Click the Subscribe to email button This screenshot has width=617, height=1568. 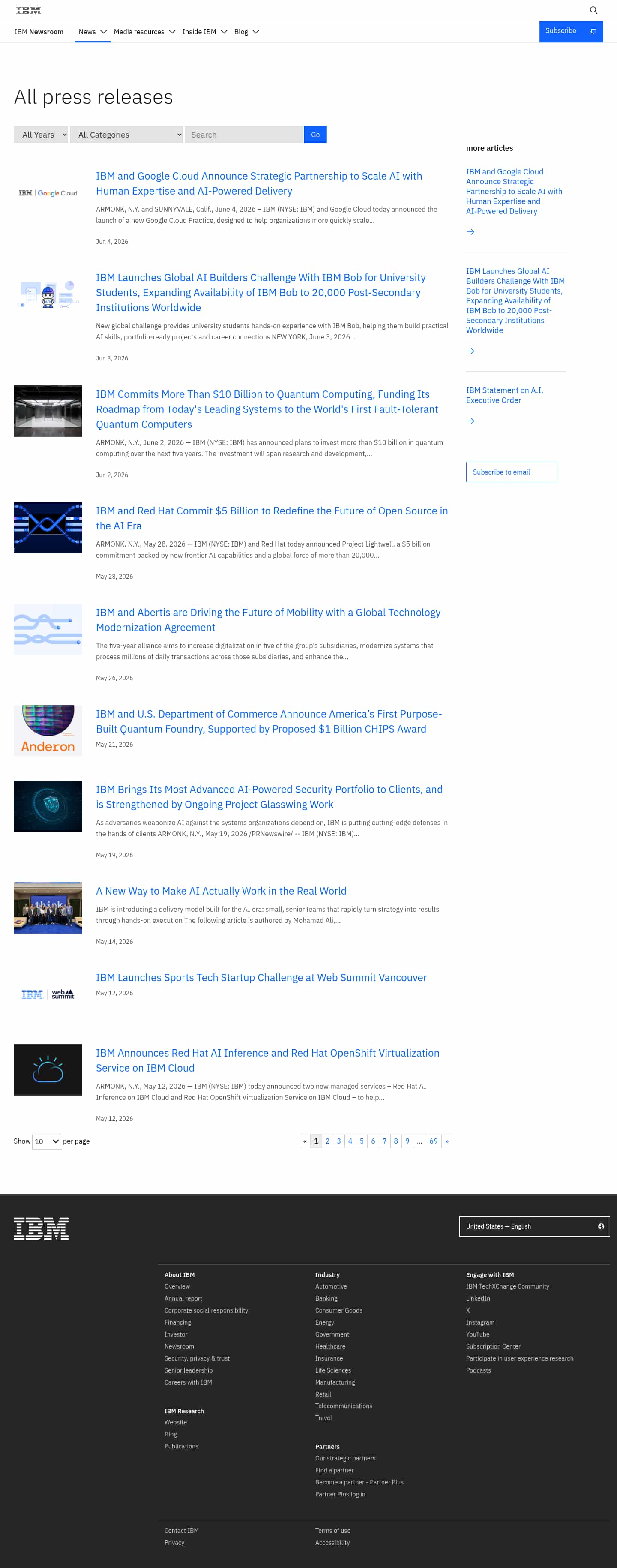click(512, 472)
